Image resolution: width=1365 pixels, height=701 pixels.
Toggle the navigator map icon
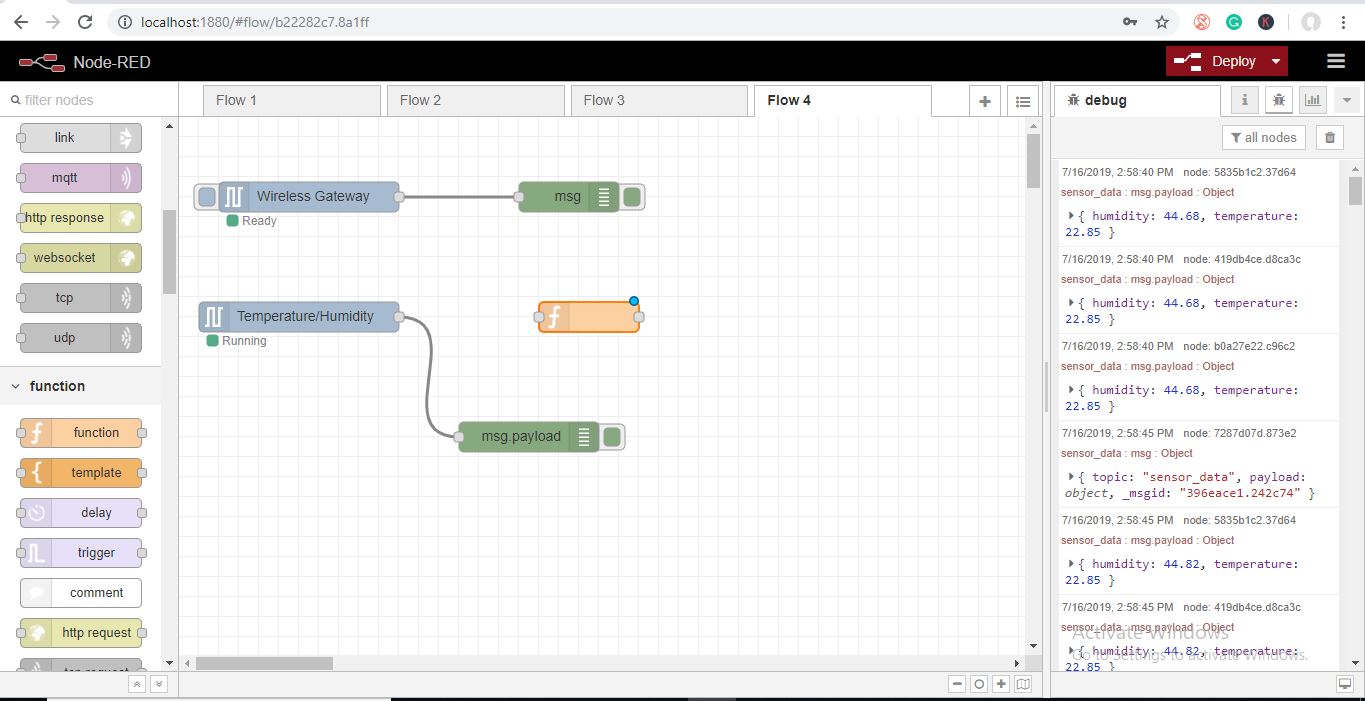click(1023, 684)
